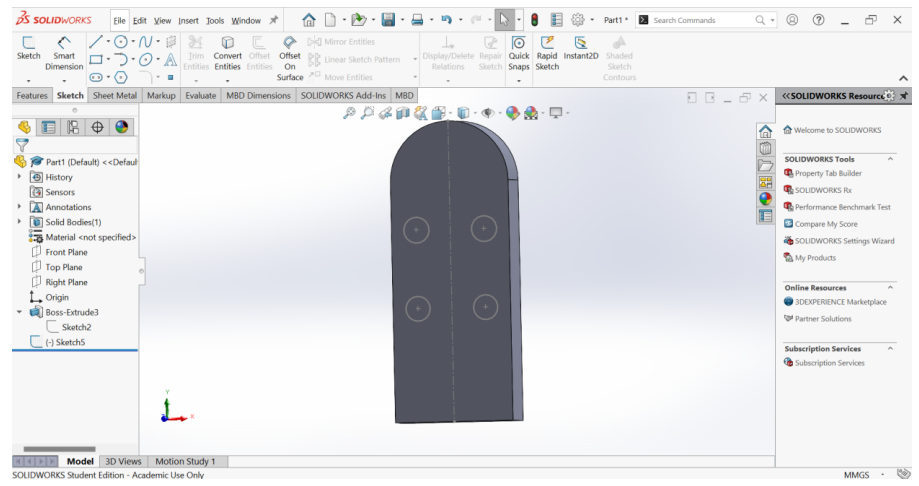919x486 pixels.
Task: Click the Save icon
Action: (388, 20)
